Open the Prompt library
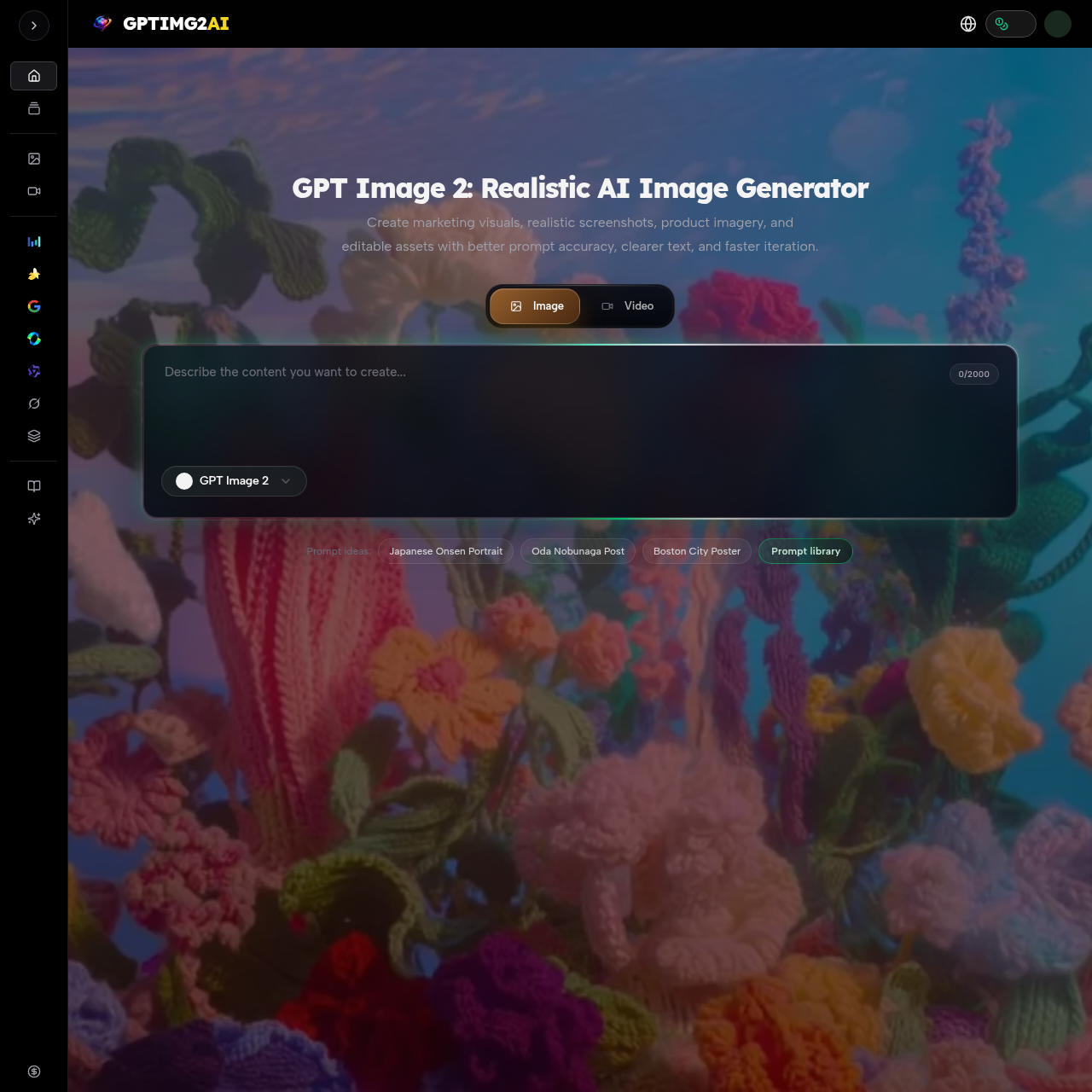 [805, 550]
